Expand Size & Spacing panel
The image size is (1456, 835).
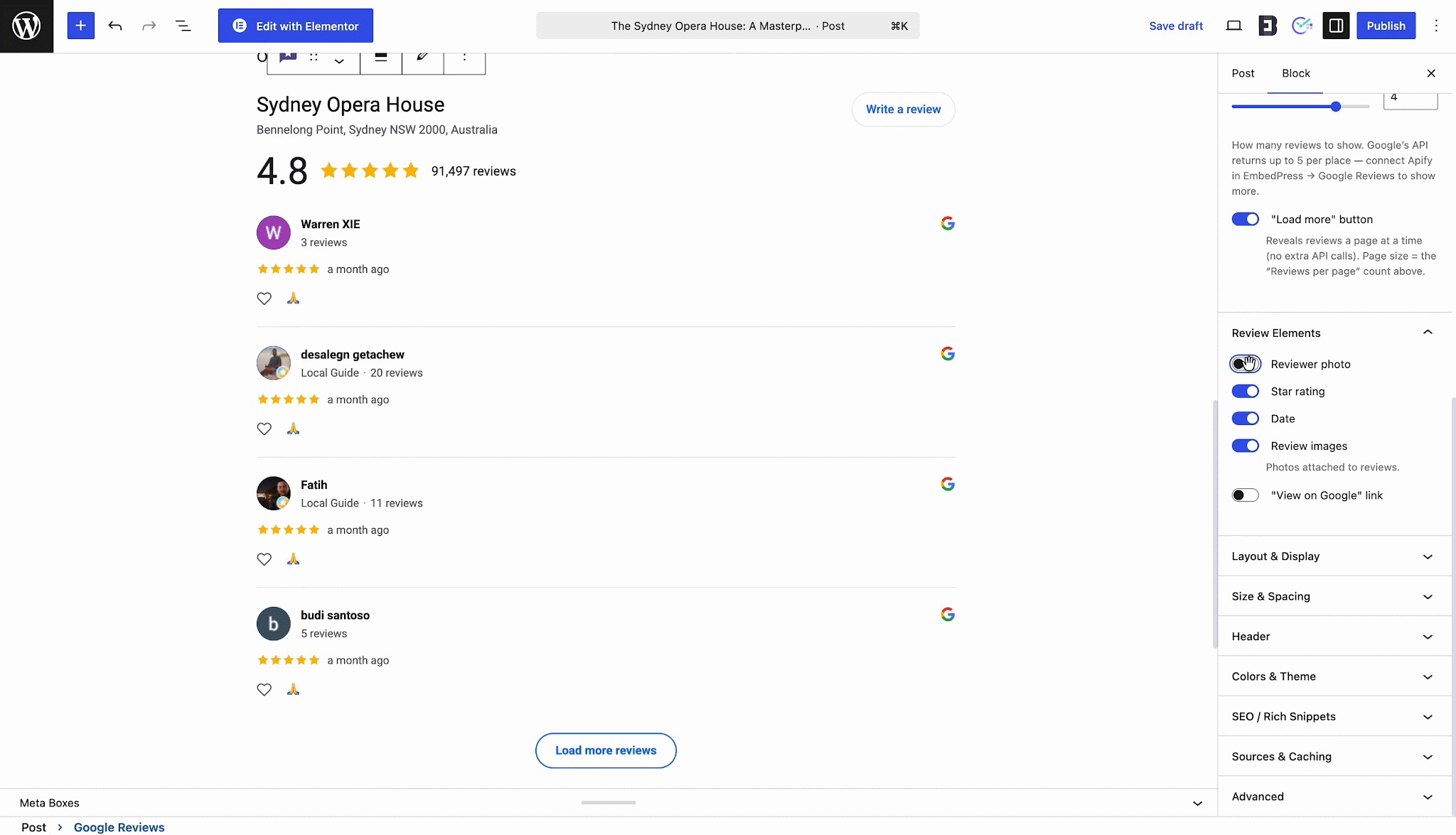coord(1334,596)
